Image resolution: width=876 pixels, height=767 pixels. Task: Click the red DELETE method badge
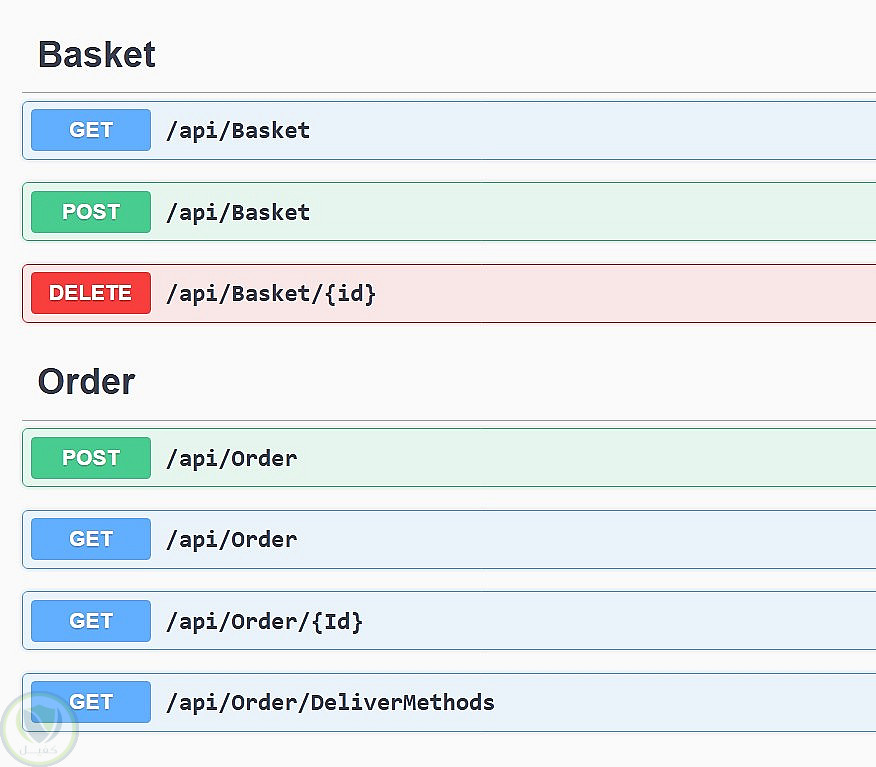click(91, 293)
